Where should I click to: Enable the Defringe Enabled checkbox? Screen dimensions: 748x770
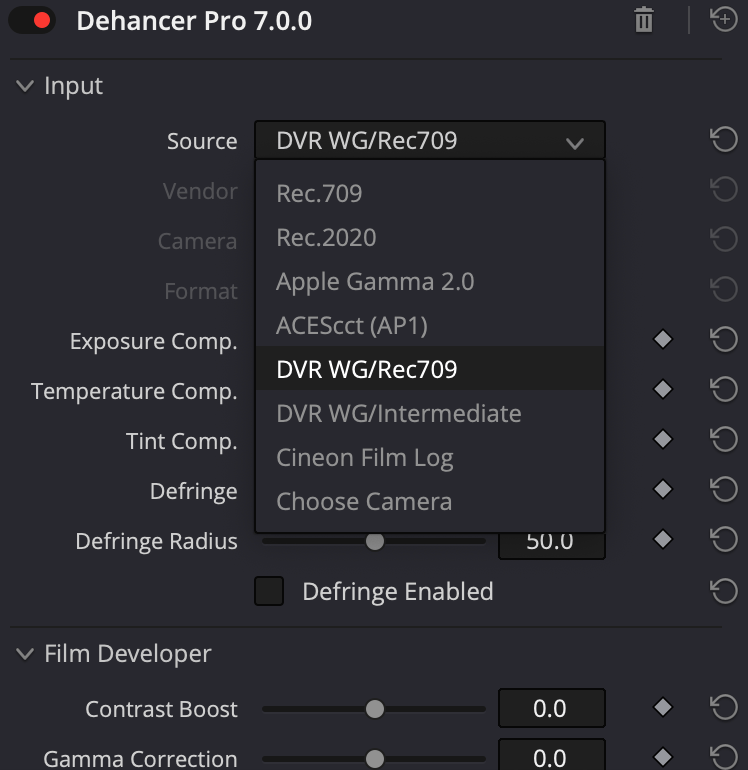[x=269, y=591]
